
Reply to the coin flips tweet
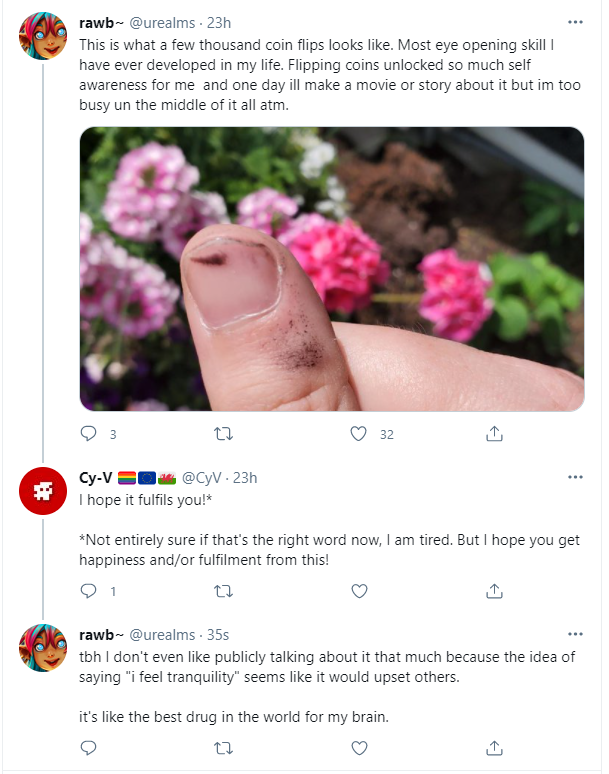pyautogui.click(x=88, y=434)
